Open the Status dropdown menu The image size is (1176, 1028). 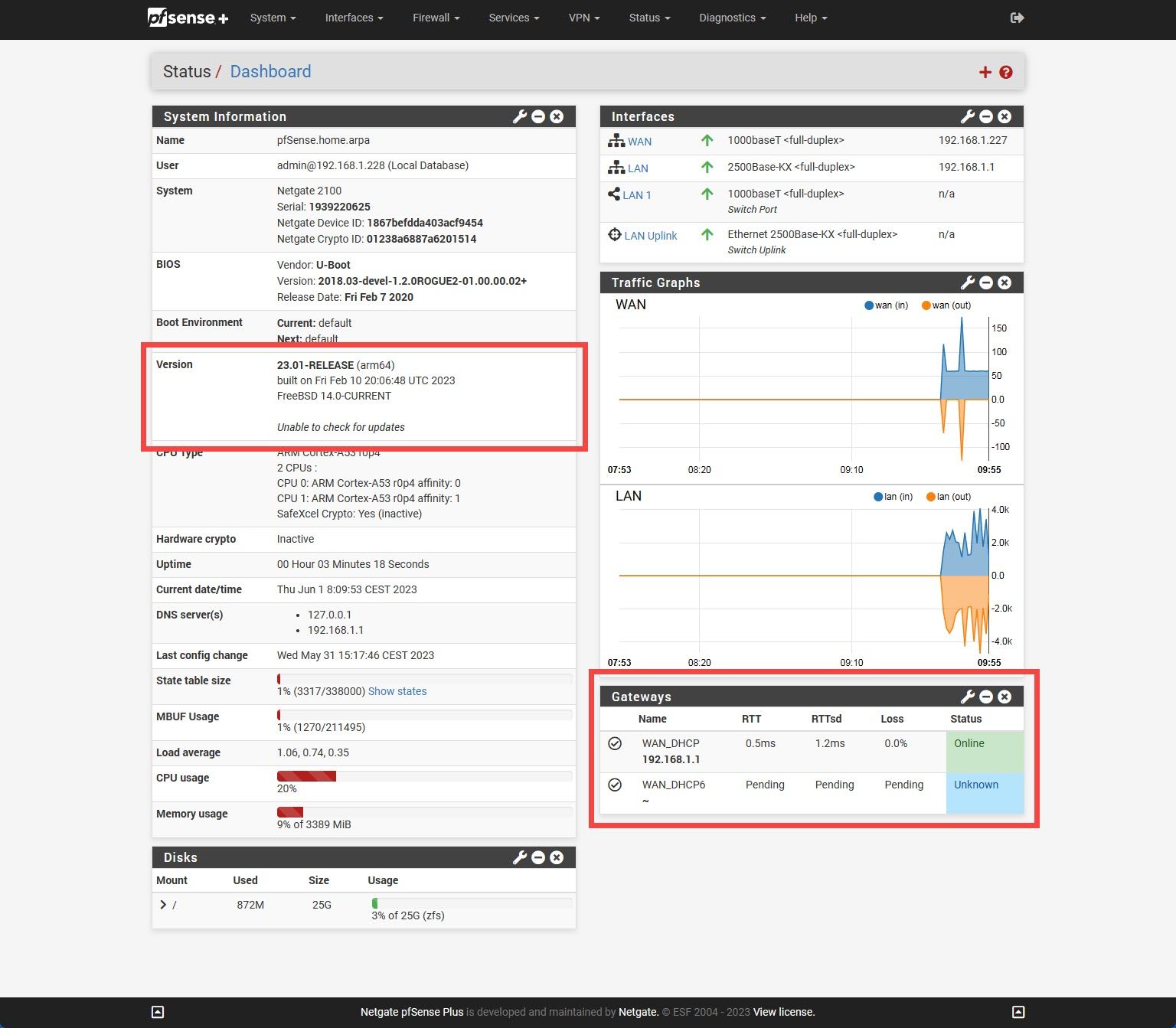(649, 18)
